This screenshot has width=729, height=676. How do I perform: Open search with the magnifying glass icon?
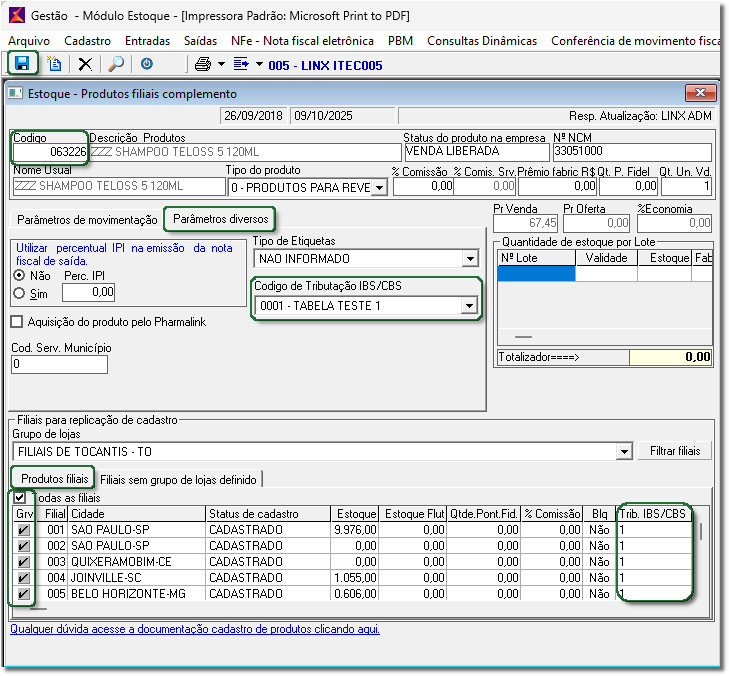(x=115, y=64)
